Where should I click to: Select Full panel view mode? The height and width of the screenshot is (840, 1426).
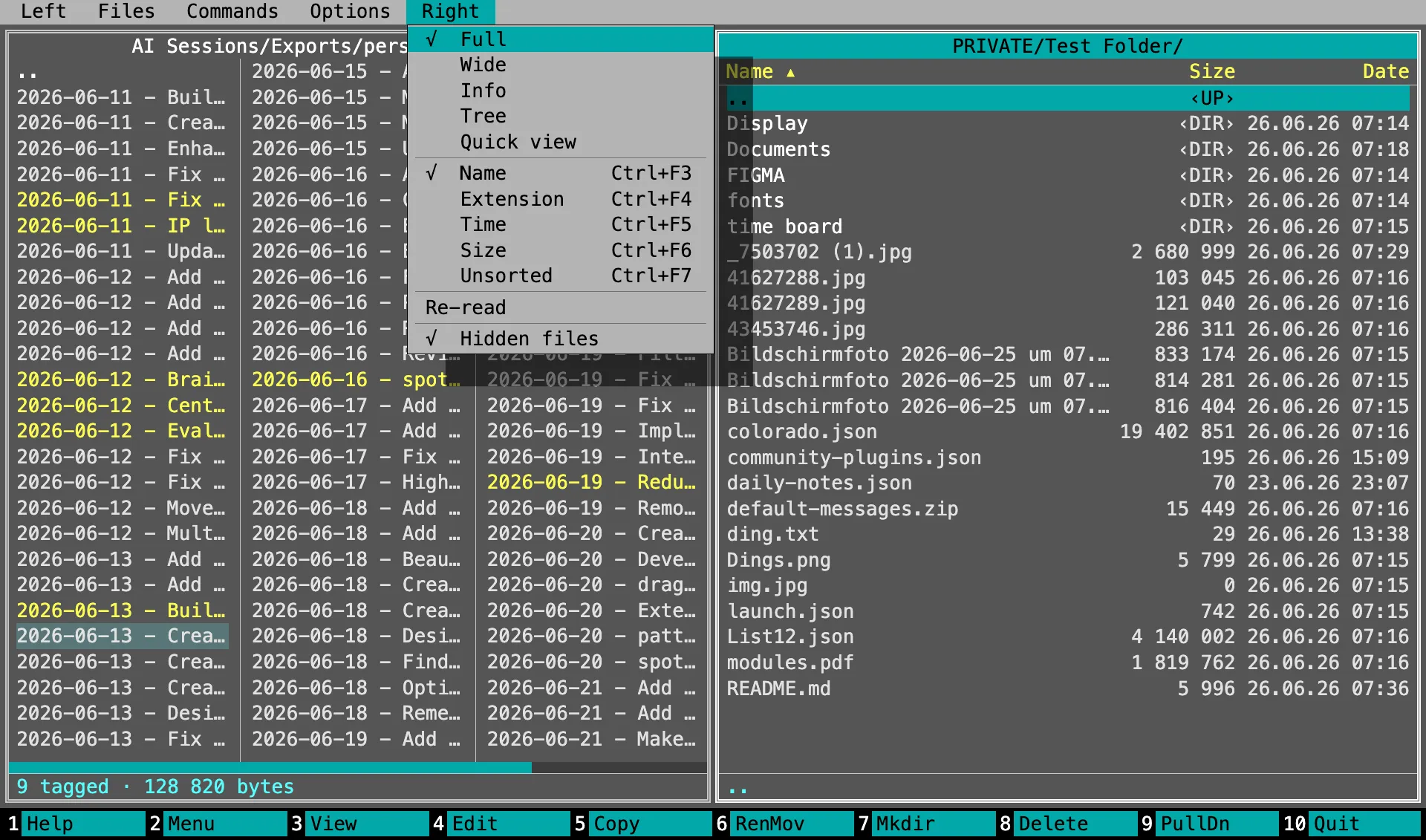point(561,39)
